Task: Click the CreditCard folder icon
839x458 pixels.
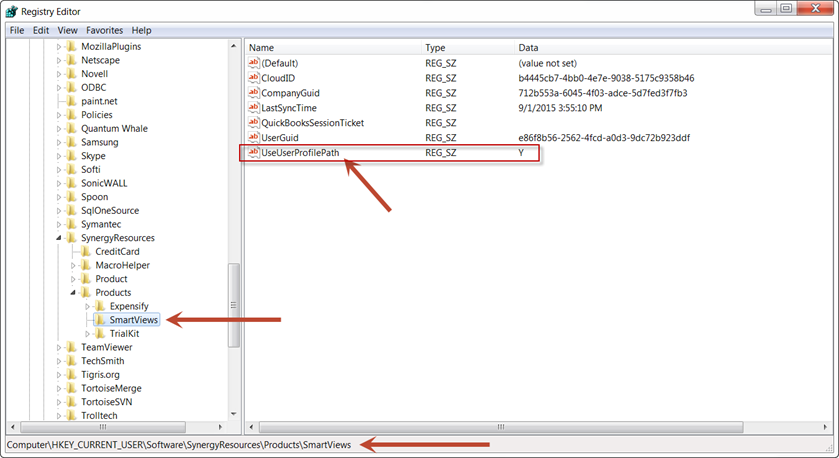Action: [x=86, y=251]
